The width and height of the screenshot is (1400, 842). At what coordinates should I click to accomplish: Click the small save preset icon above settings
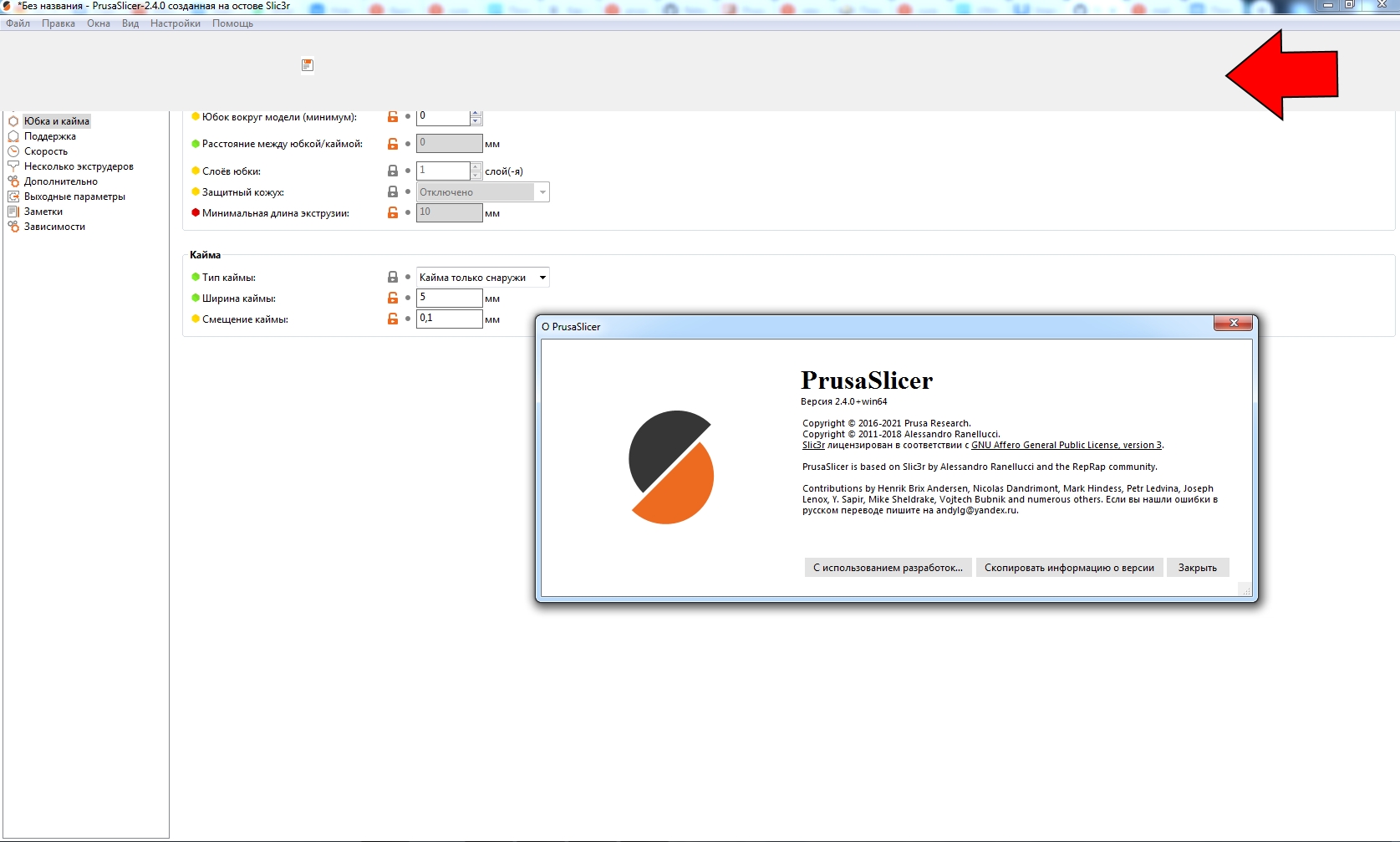click(x=308, y=64)
